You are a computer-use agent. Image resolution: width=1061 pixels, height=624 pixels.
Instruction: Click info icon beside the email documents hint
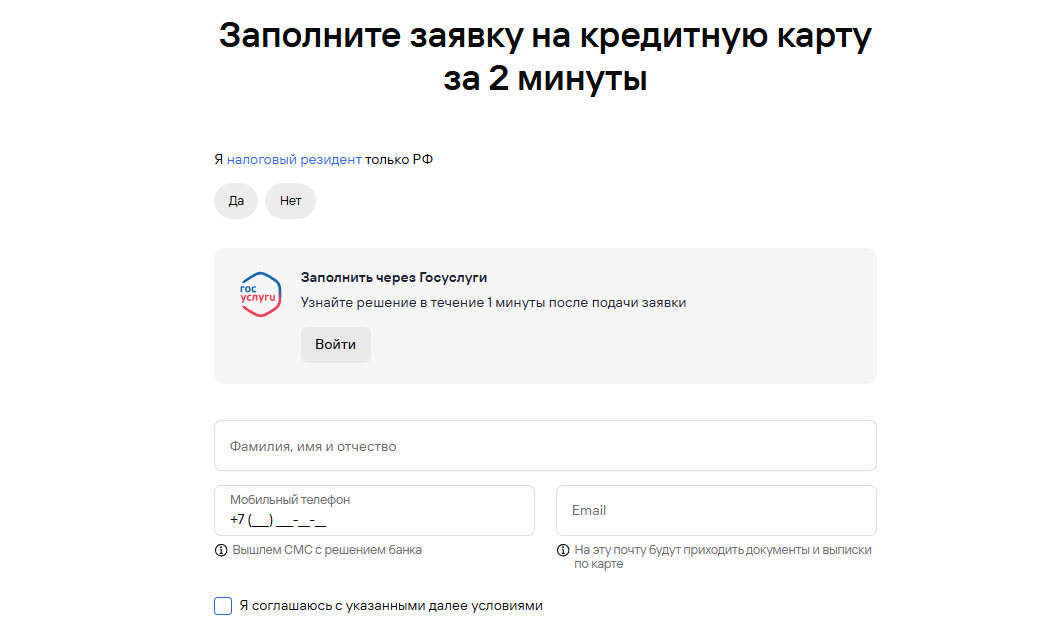pos(563,550)
